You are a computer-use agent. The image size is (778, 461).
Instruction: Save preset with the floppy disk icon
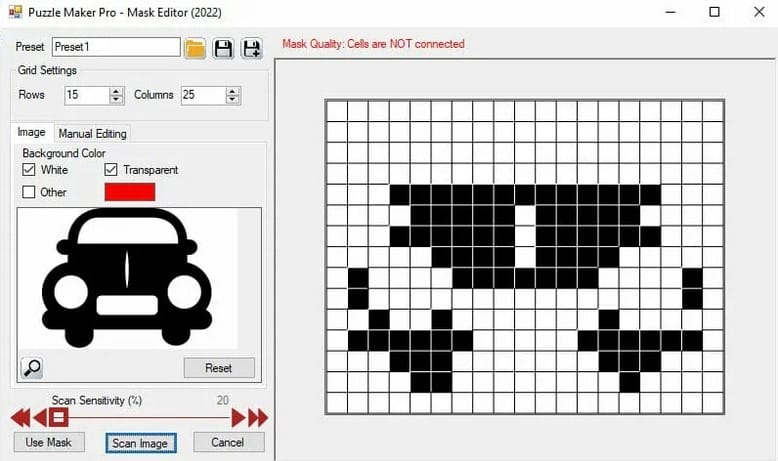tap(224, 47)
